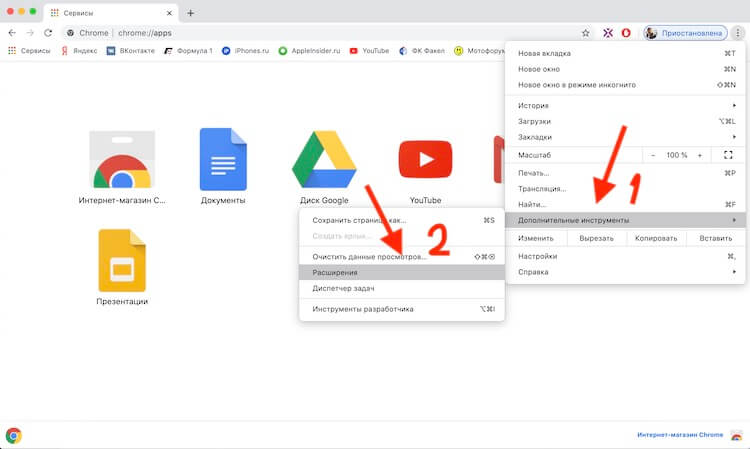The height and width of the screenshot is (449, 750).
Task: Click the browser forward arrow
Action: [30, 33]
